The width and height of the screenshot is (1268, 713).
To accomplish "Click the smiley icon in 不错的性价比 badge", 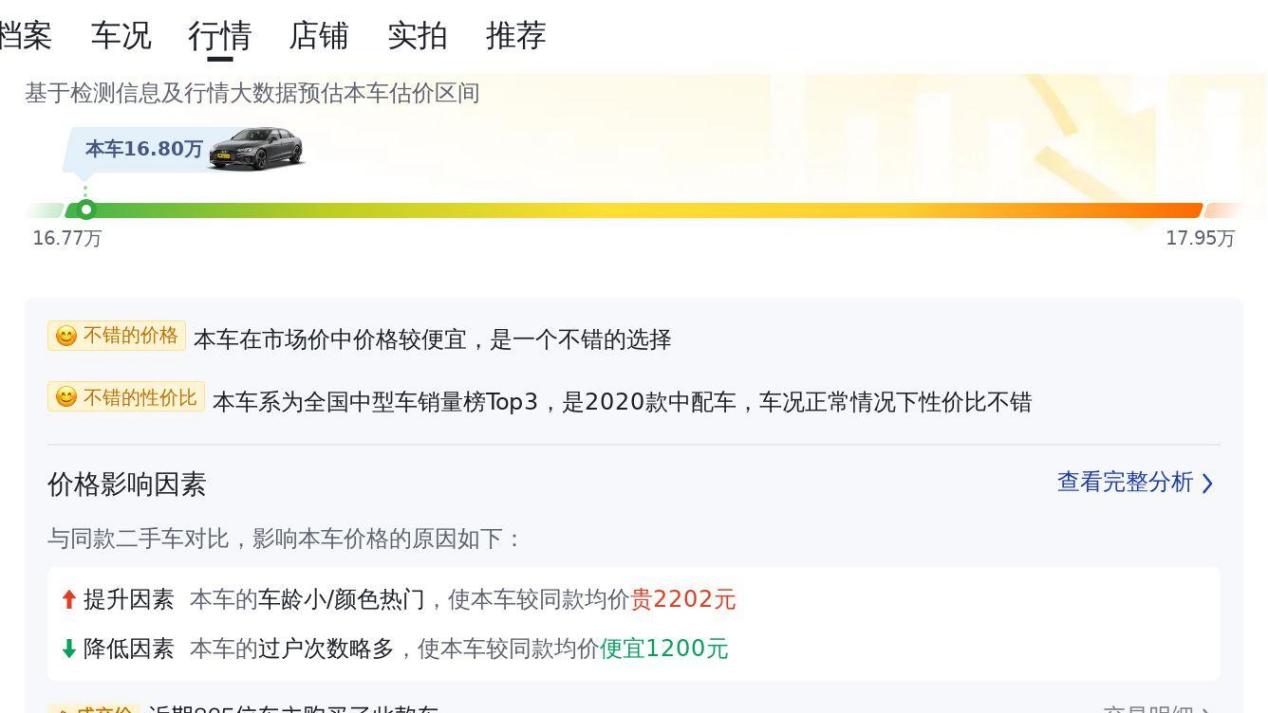I will point(65,399).
